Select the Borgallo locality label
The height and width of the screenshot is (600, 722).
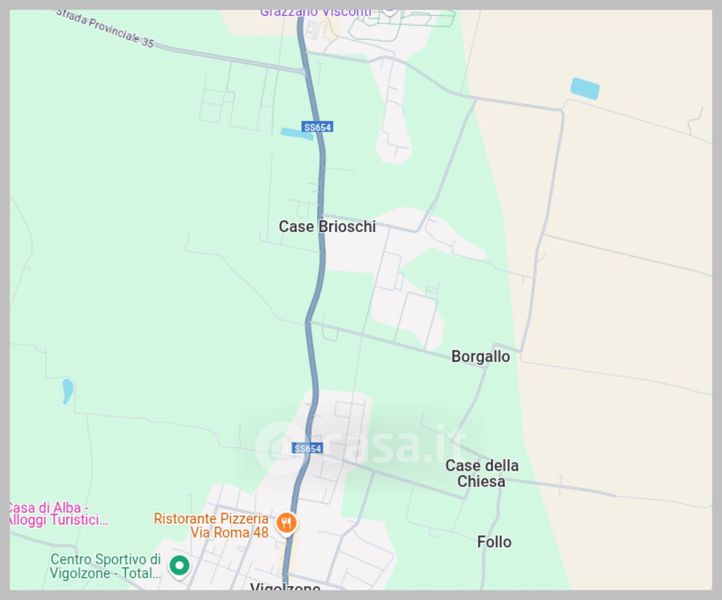coord(481,356)
